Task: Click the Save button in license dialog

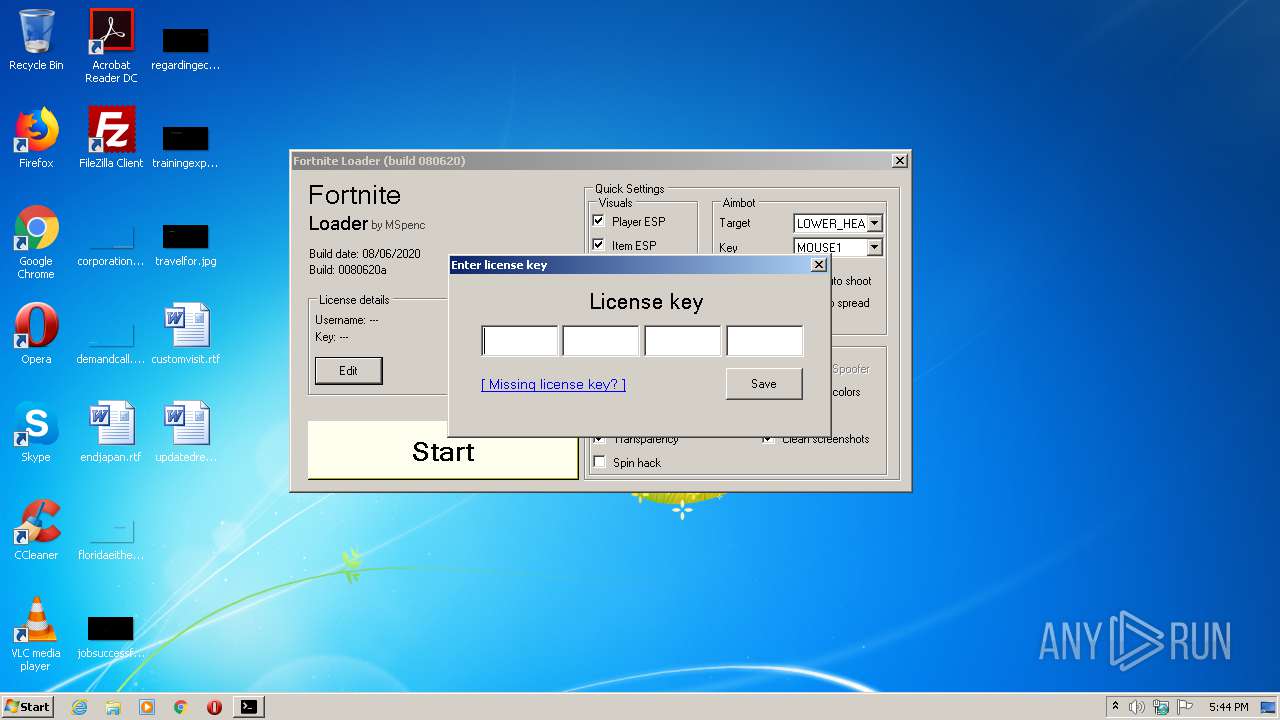Action: click(764, 384)
